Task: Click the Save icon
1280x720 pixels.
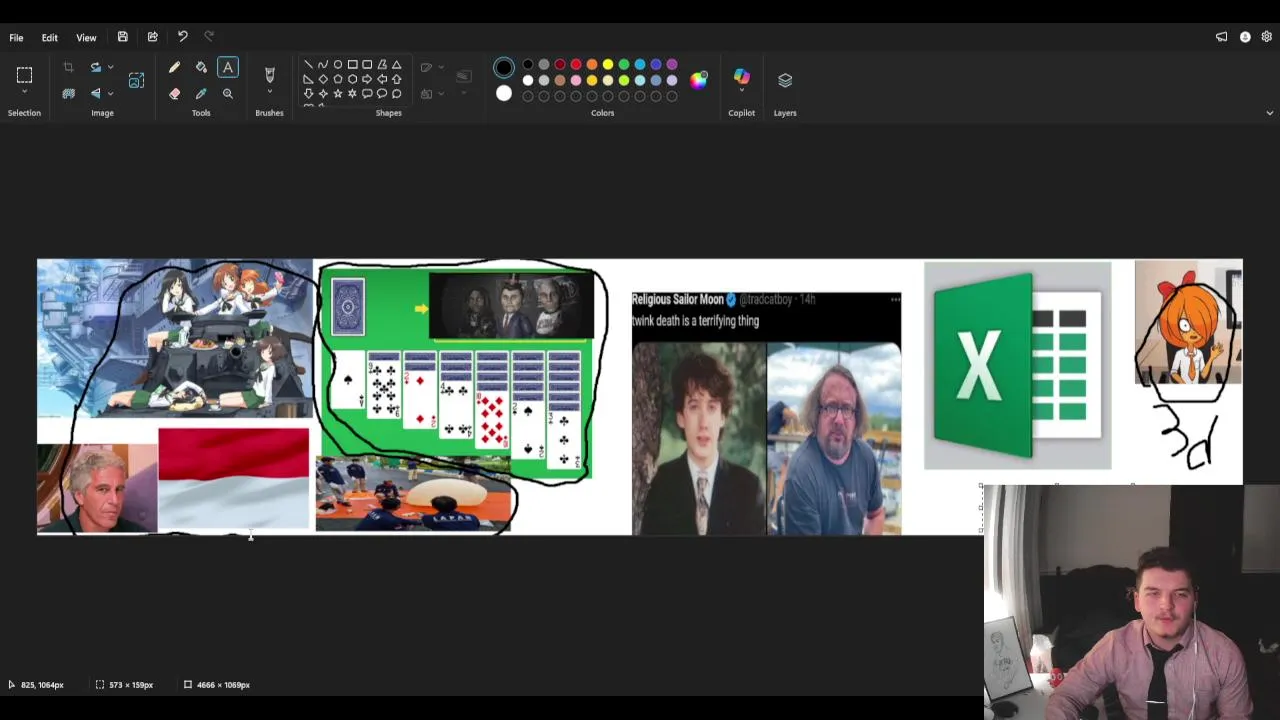Action: coord(122,37)
